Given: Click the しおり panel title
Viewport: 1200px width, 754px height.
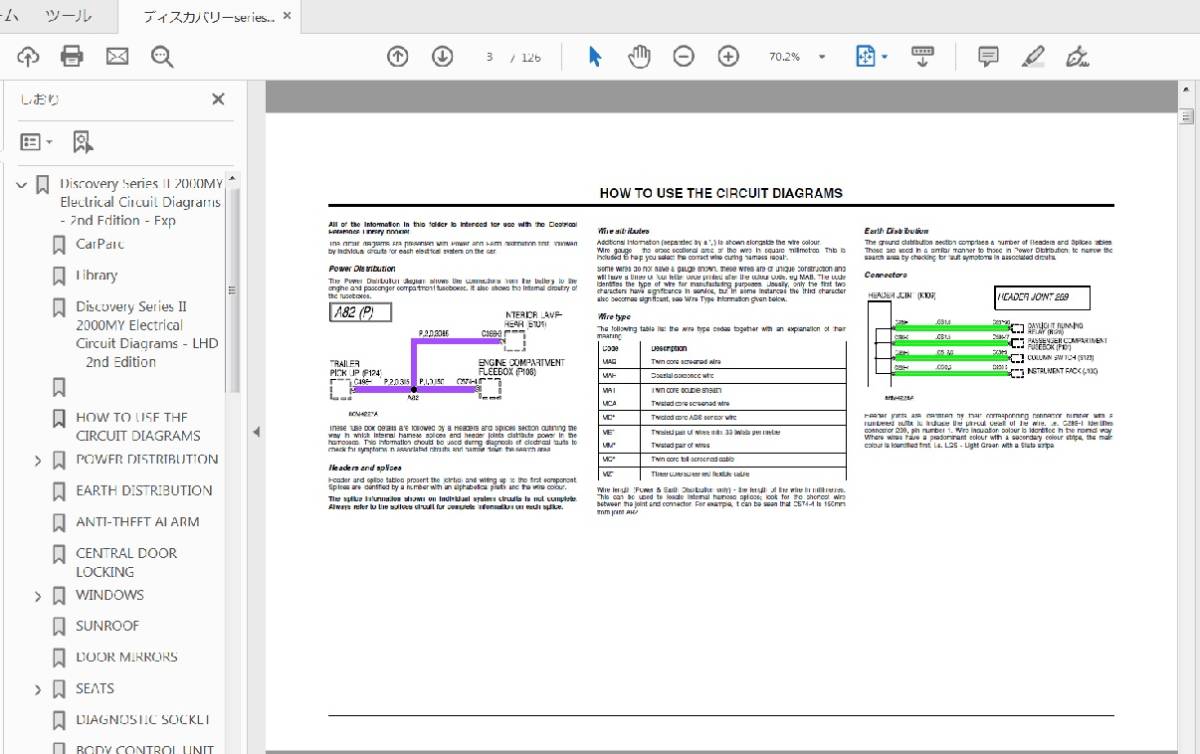Looking at the screenshot, I should (x=40, y=99).
